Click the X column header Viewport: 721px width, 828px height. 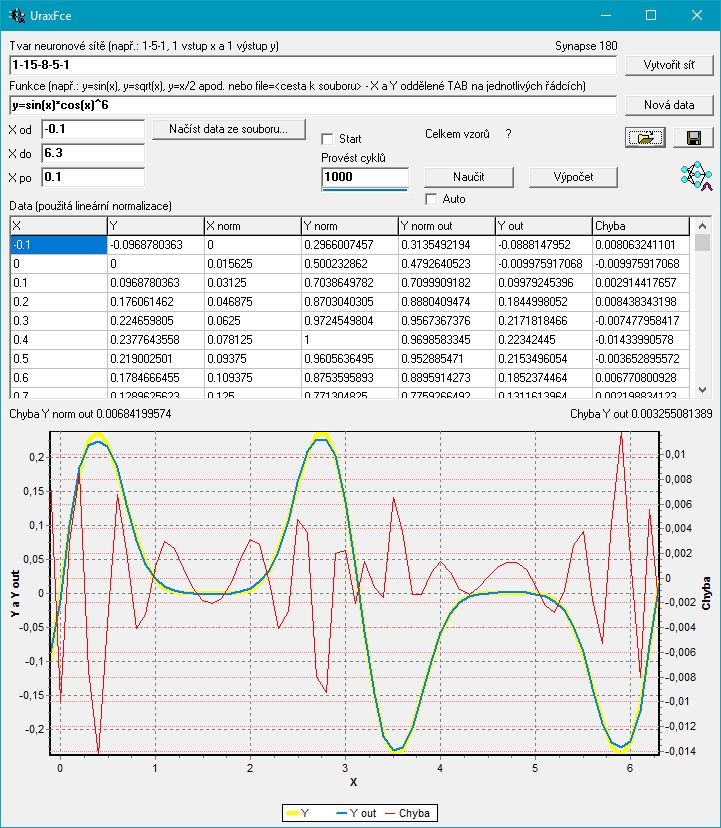click(59, 226)
